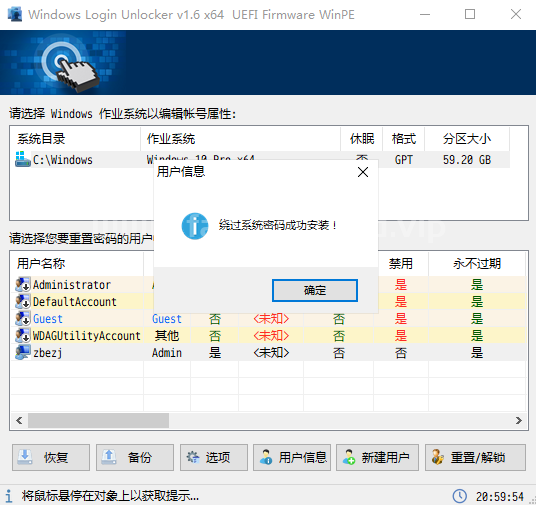
Task: Click the zbezj user computer icon
Action: coord(23,353)
